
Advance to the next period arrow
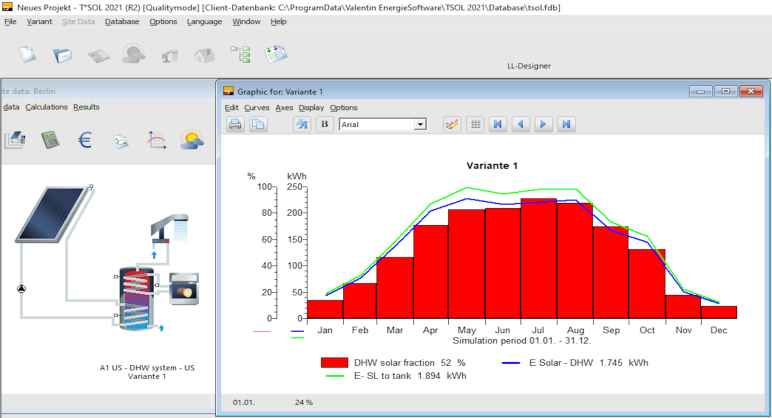[543, 125]
